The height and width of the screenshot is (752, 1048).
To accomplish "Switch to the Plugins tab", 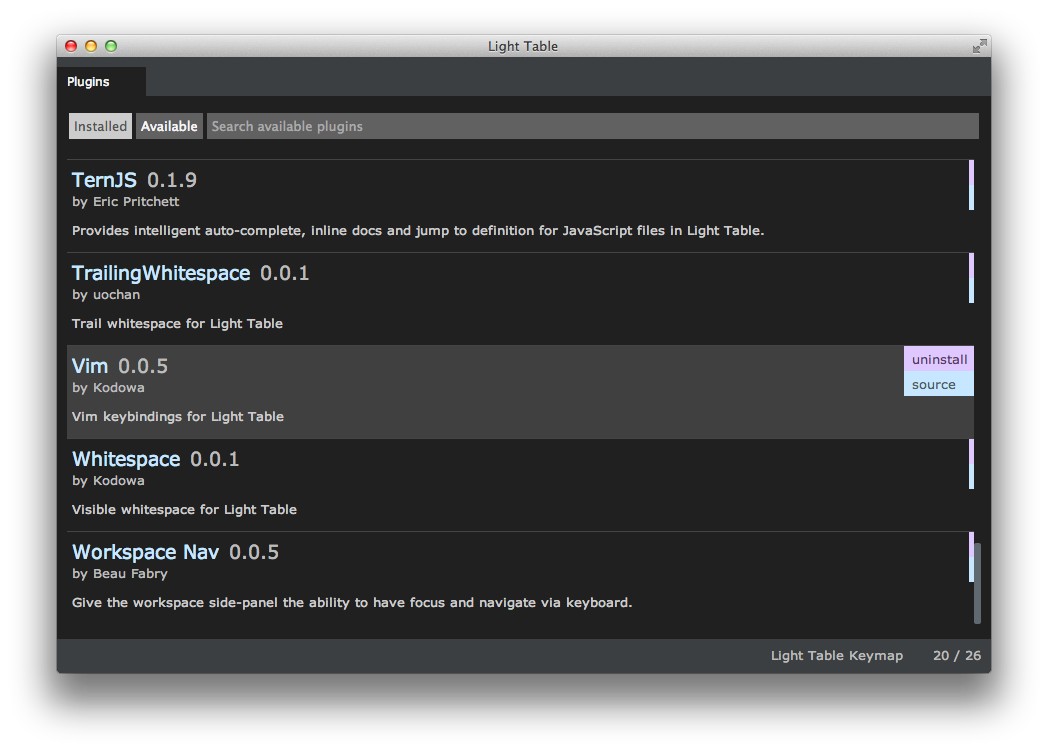I will [x=89, y=82].
